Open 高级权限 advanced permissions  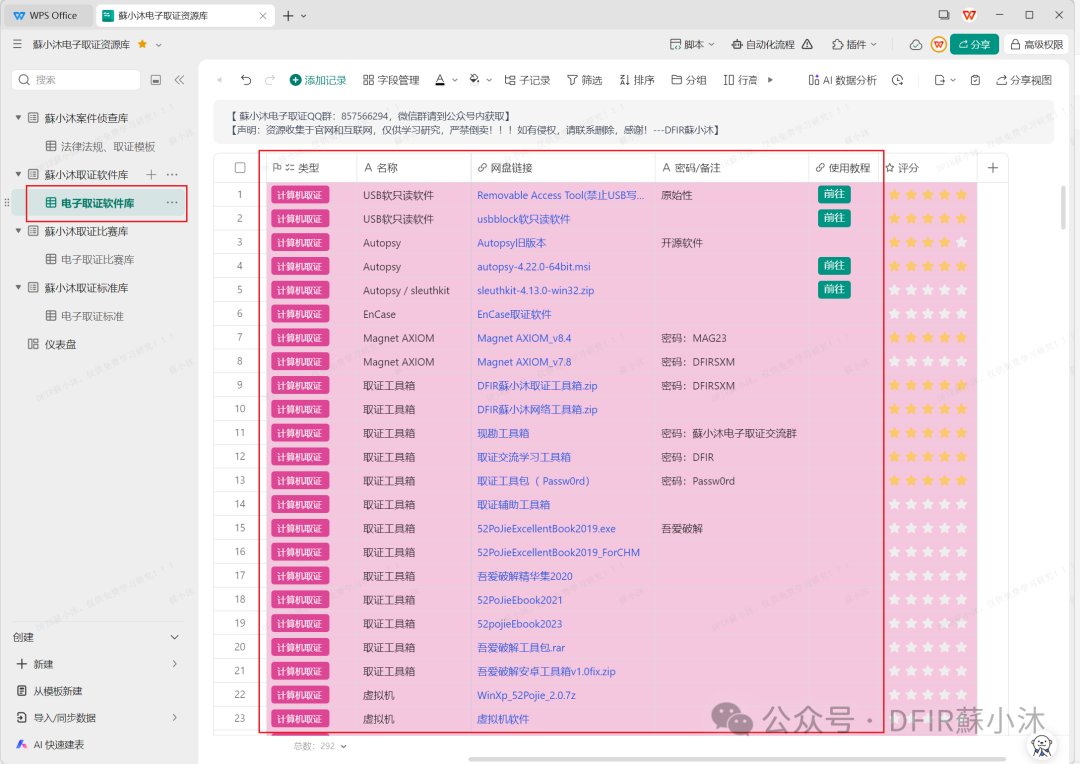[1037, 44]
